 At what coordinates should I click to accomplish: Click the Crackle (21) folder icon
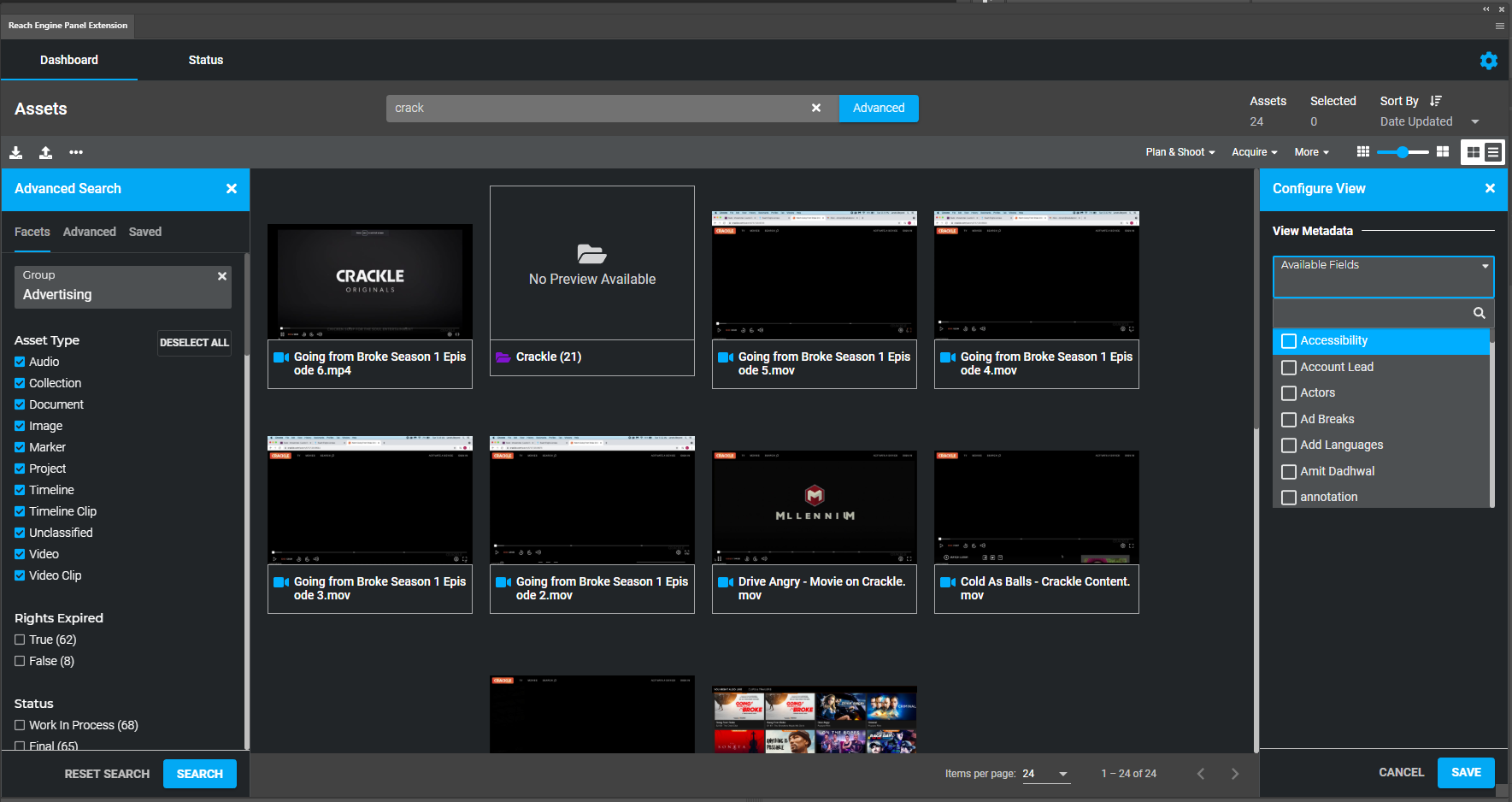point(503,357)
